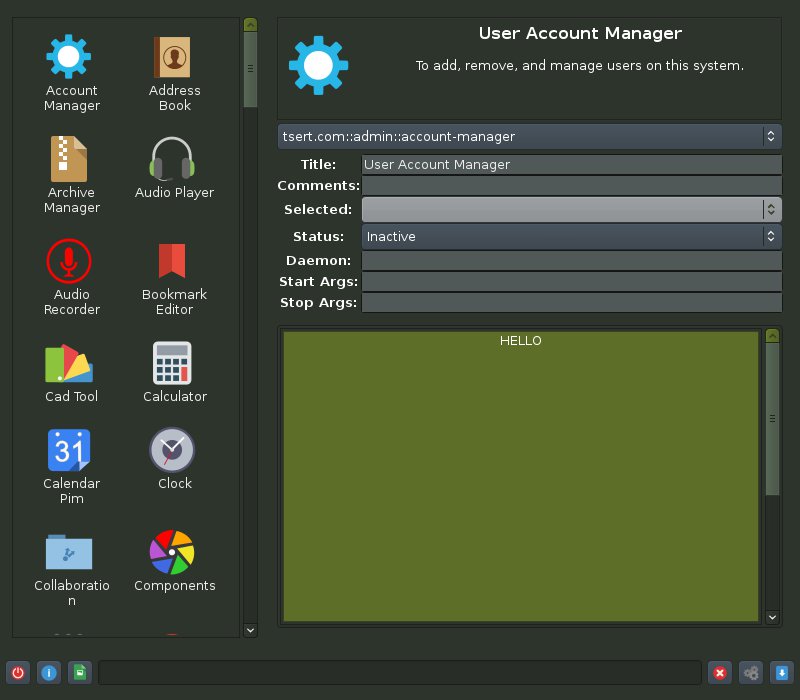Image resolution: width=800 pixels, height=700 pixels.
Task: Click the gears settings button in bottom bar
Action: [x=751, y=673]
